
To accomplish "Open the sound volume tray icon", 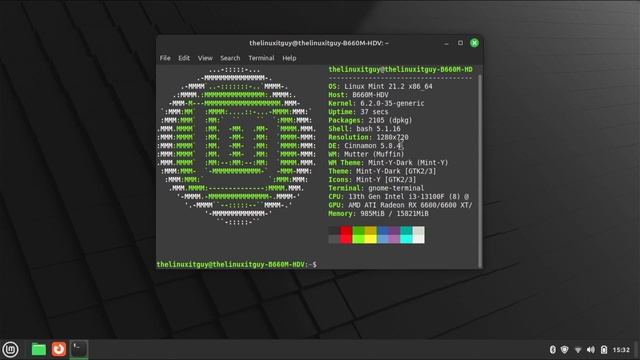I will point(591,350).
